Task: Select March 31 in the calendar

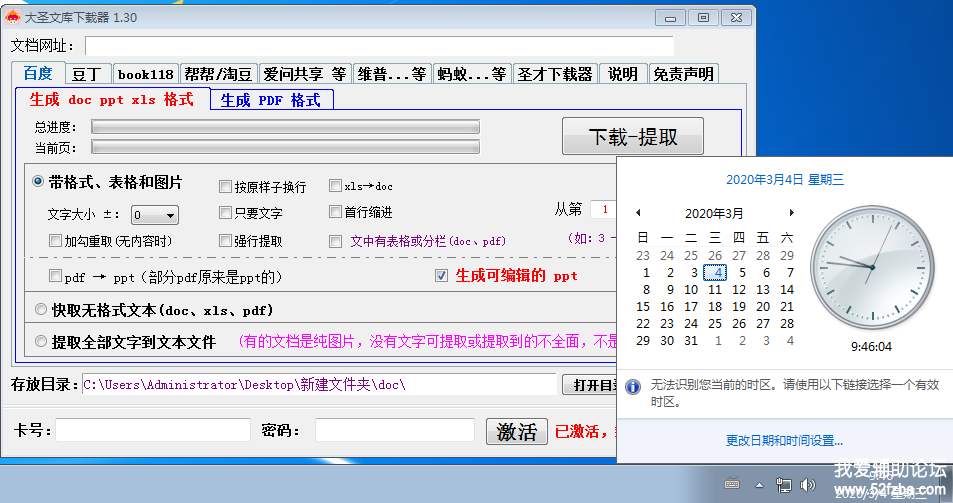Action: 691,341
